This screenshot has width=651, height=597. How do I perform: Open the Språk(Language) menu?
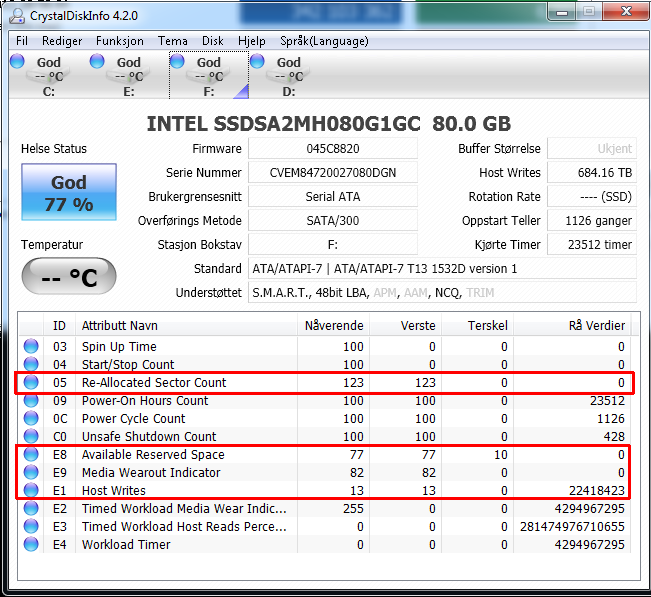click(x=324, y=41)
